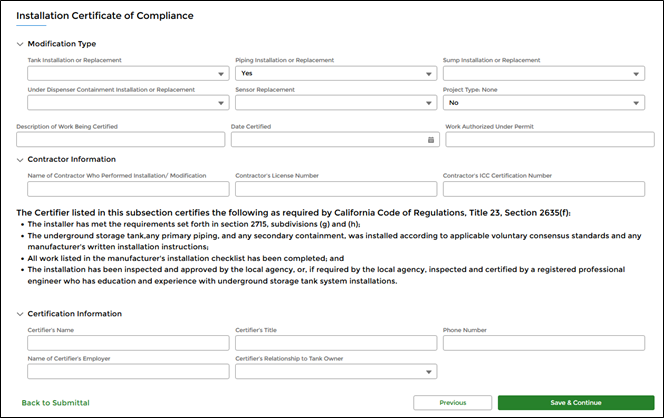This screenshot has height=418, width=664.
Task: Go to the Previous page
Action: click(452, 402)
